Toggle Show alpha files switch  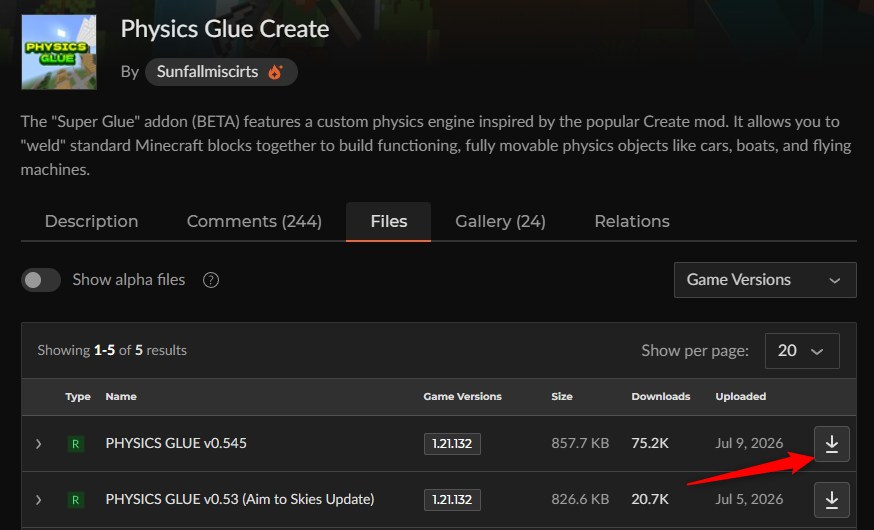click(x=41, y=280)
